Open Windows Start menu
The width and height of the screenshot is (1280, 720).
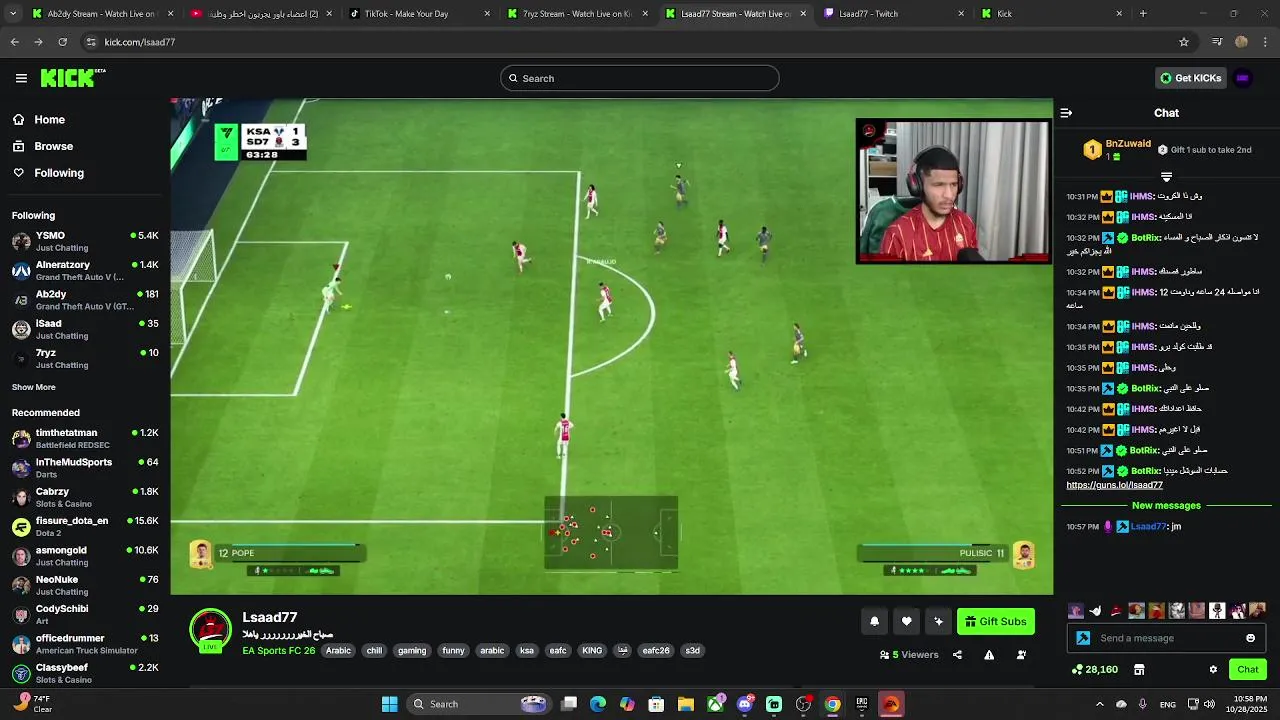point(389,704)
